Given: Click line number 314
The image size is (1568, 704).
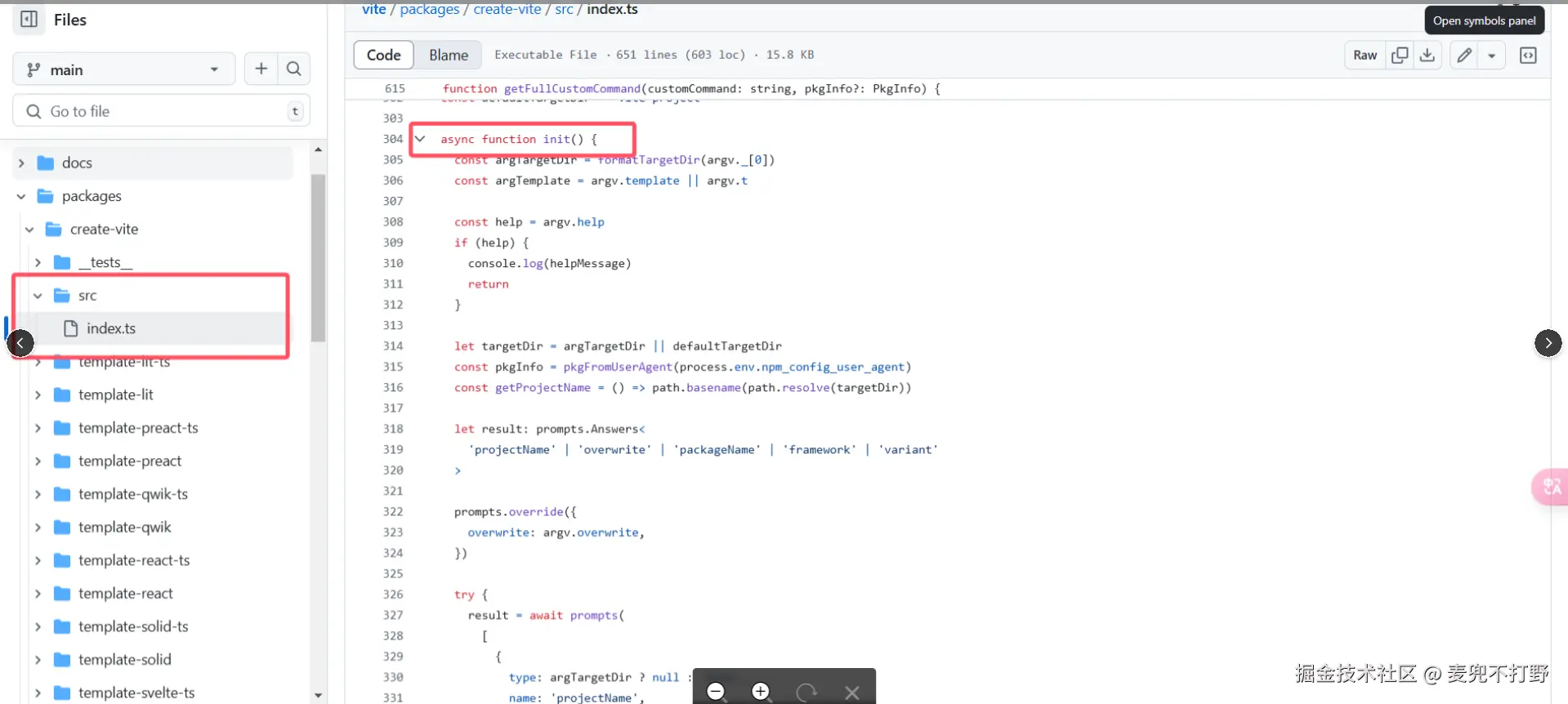Looking at the screenshot, I should point(393,346).
